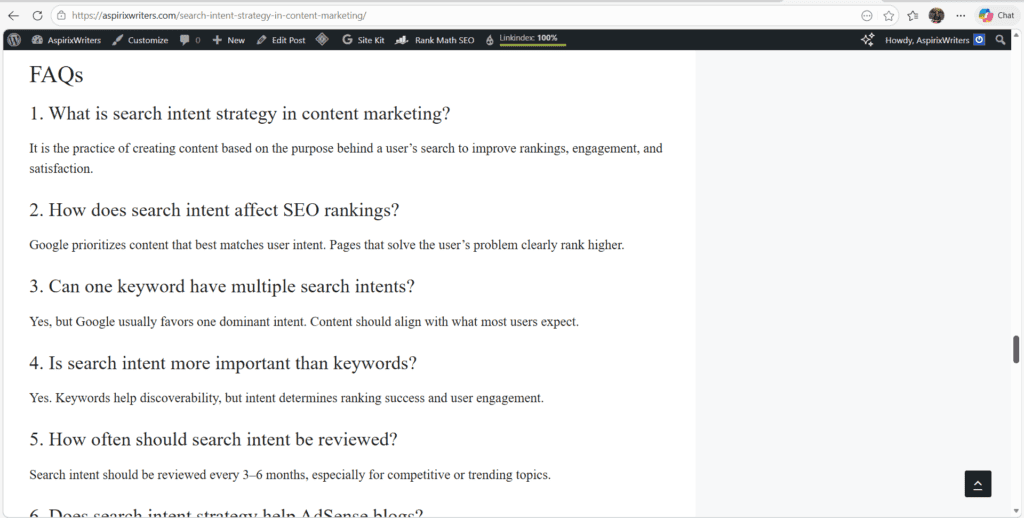Viewport: 1024px width, 518px height.
Task: Click the flame icon beside Linkindex
Action: (x=490, y=40)
